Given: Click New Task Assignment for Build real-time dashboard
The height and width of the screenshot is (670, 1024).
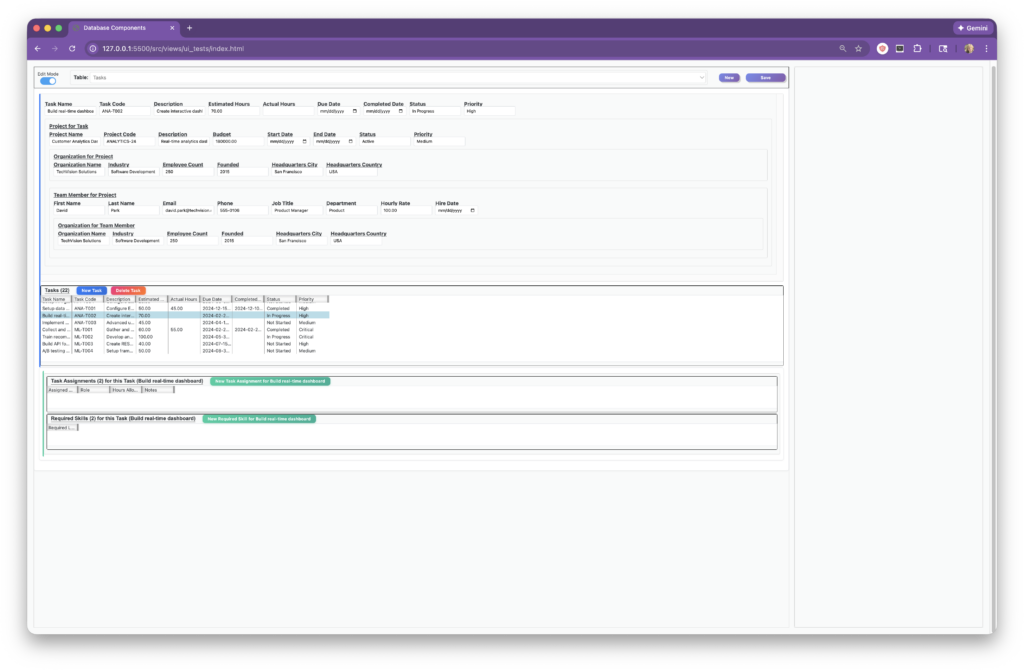Looking at the screenshot, I should 269,381.
